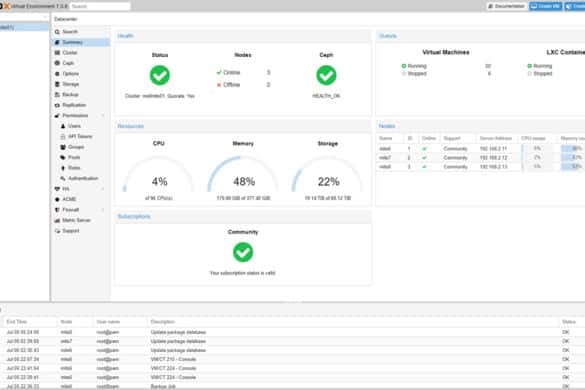Screen dimensions: 585x390
Task: Sort nodes by Server Address column header
Action: click(495, 138)
